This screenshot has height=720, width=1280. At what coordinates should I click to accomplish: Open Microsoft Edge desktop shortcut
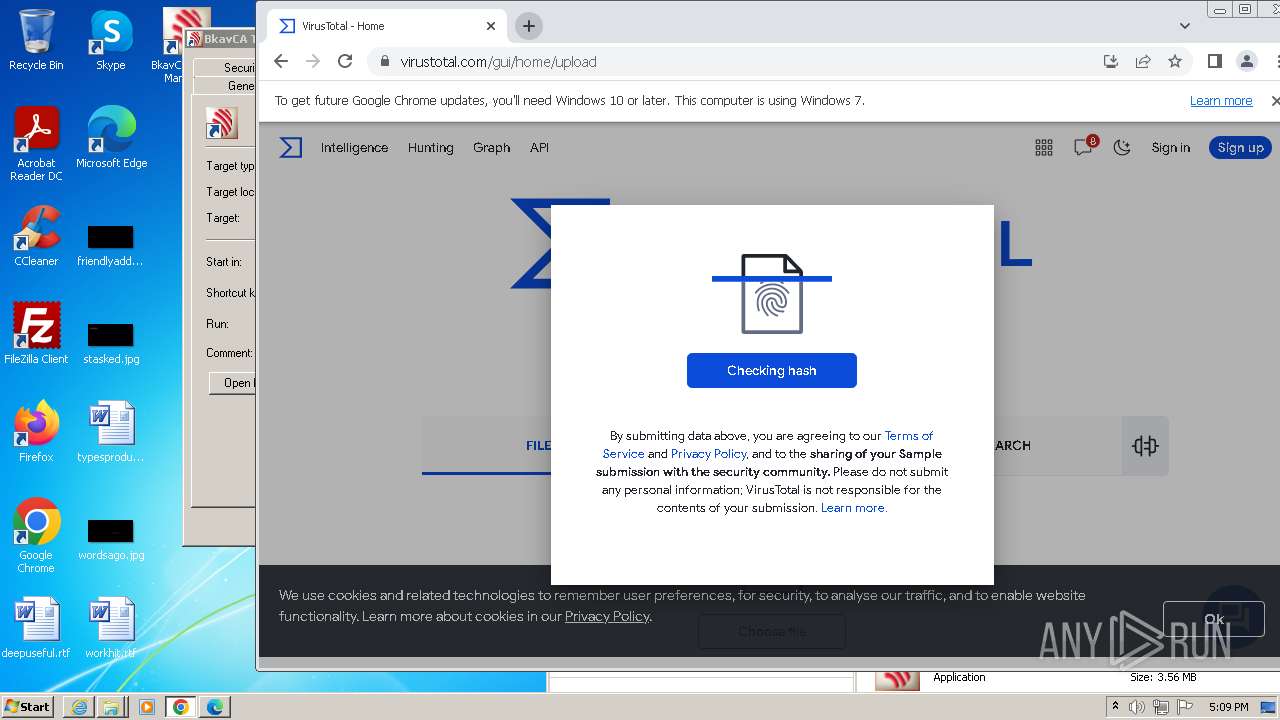111,138
